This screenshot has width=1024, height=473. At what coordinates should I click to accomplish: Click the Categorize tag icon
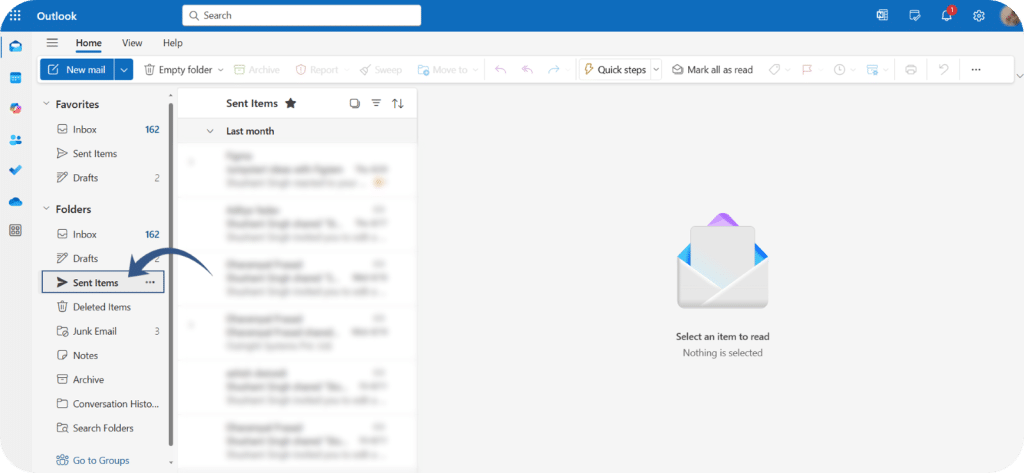[x=775, y=70]
